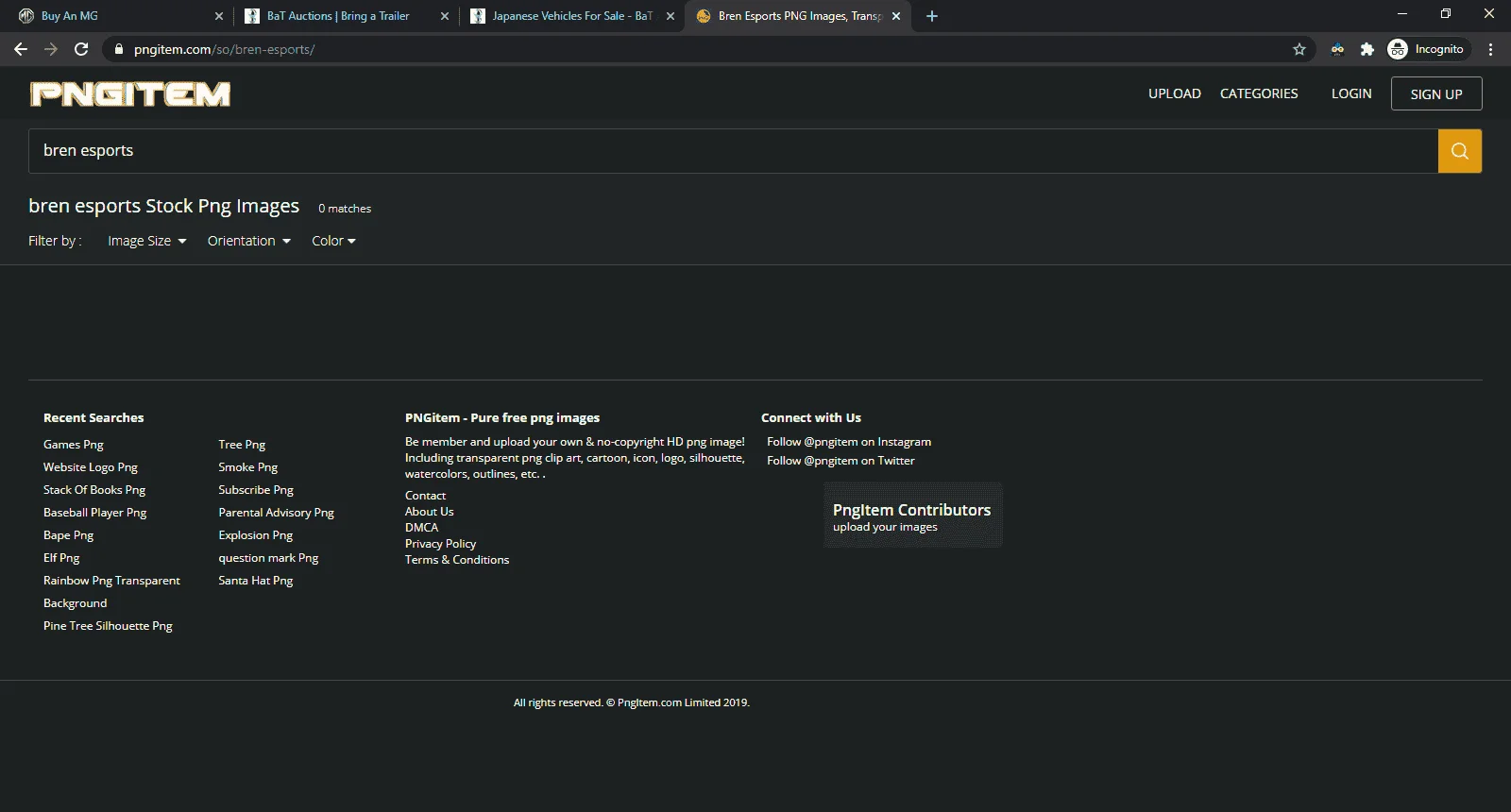
Task: Open the Games Png recent search
Action: [74, 445]
